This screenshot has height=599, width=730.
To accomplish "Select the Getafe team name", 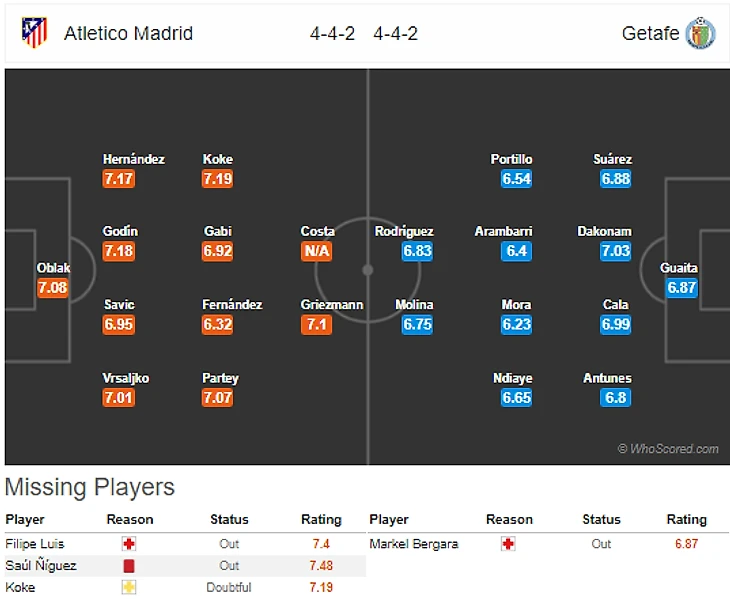I will (x=650, y=33).
